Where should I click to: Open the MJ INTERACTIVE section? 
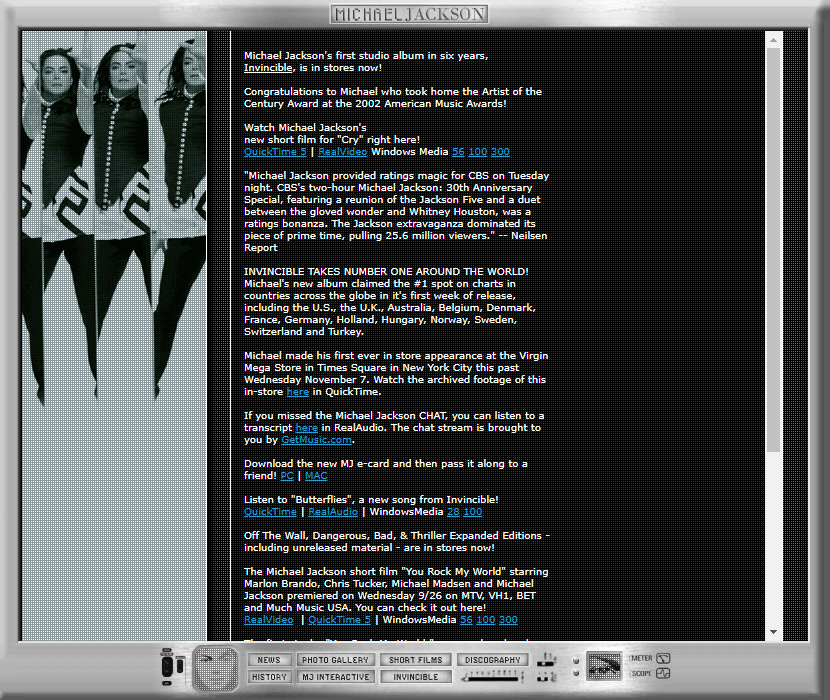(x=336, y=677)
